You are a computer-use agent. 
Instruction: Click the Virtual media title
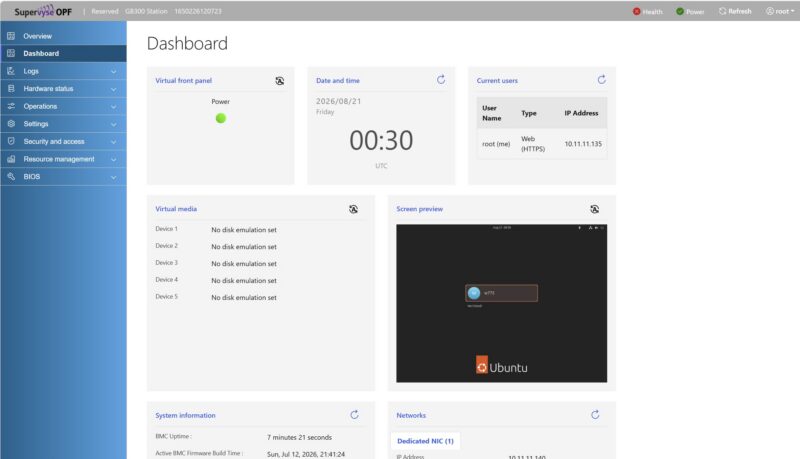pyautogui.click(x=176, y=209)
